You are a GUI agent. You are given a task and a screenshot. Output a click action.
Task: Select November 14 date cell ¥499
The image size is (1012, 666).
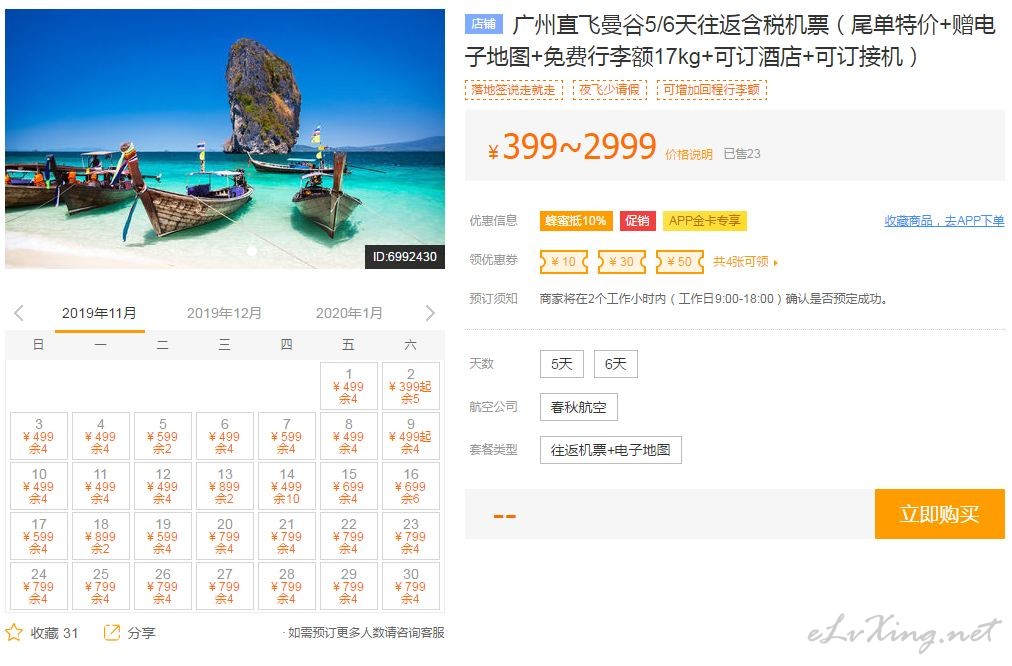pos(287,486)
